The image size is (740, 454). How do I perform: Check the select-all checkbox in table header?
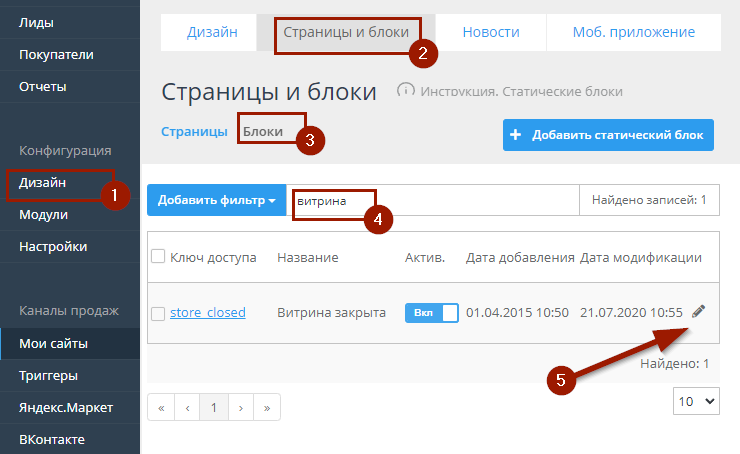tap(158, 258)
